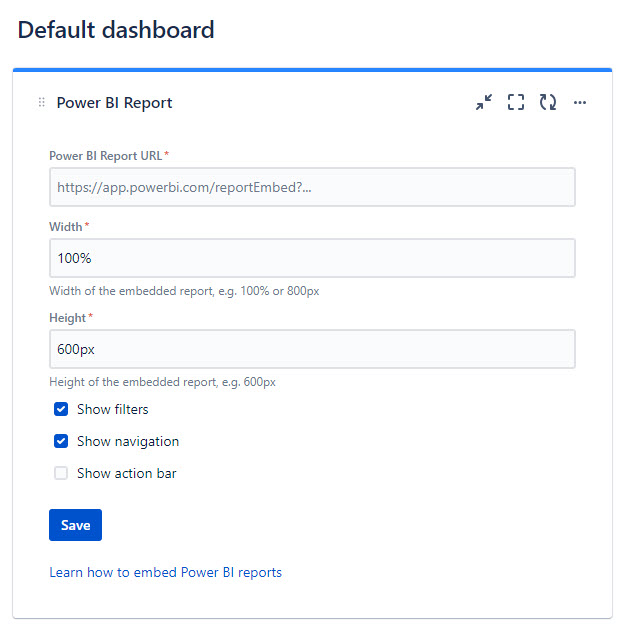Screen dimensions: 626x630
Task: Focus the Power BI Report URL field
Action: coord(311,187)
